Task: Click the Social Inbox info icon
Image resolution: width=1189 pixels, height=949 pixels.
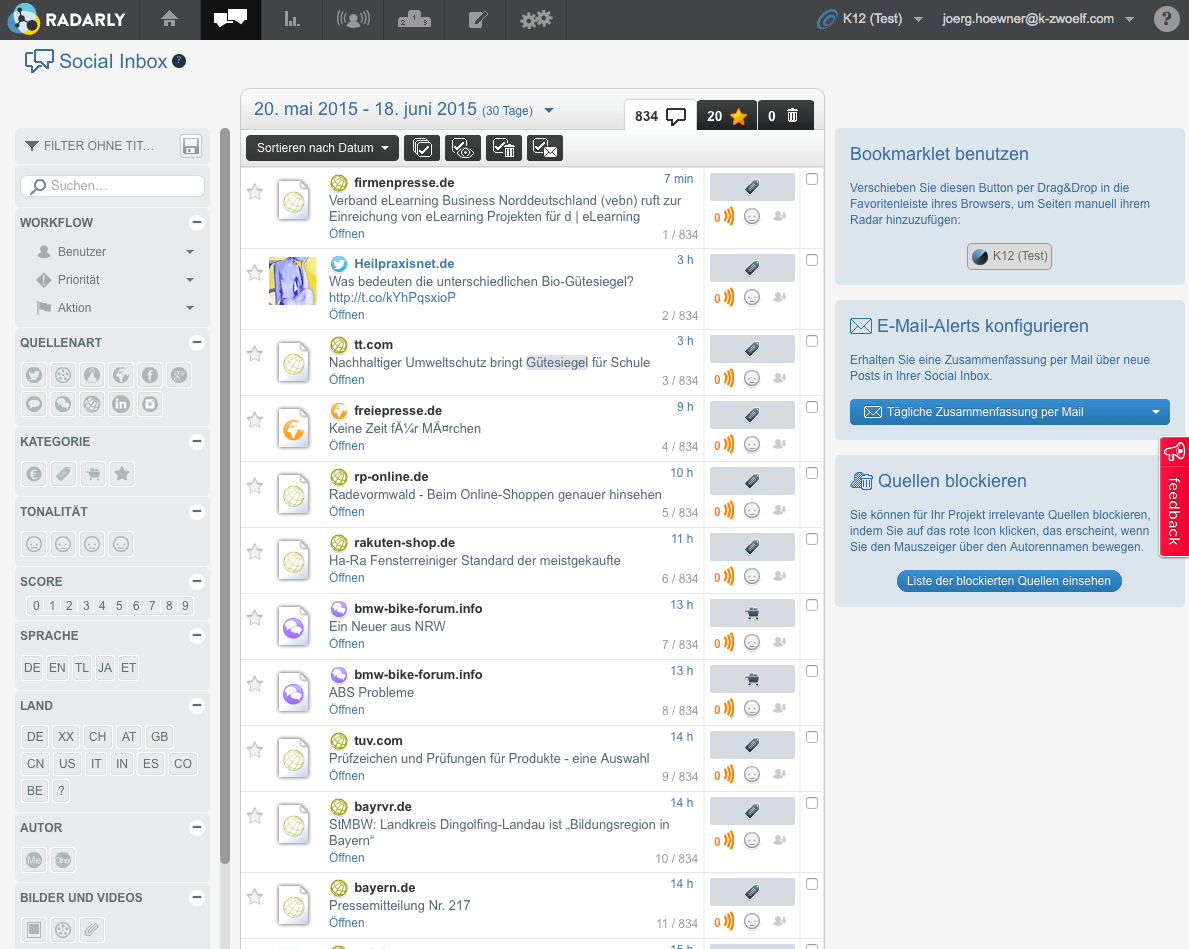Action: [179, 61]
